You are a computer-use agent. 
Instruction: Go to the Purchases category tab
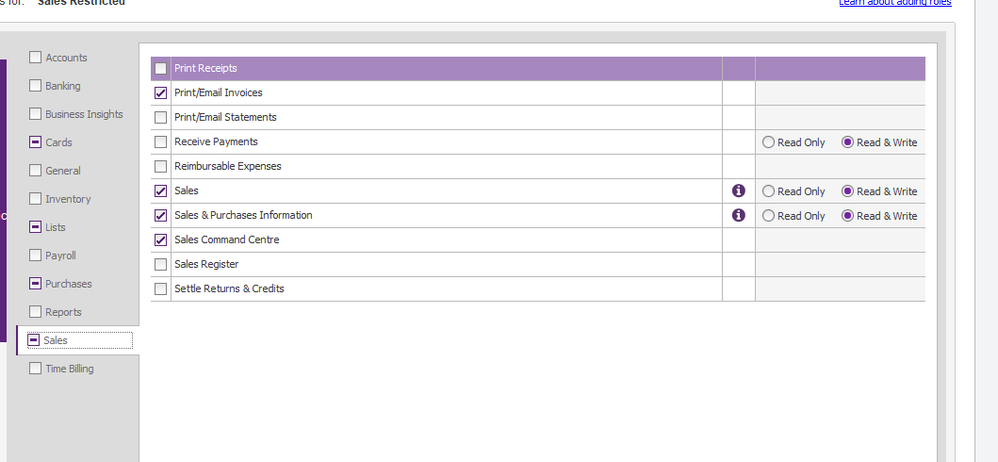coord(67,284)
